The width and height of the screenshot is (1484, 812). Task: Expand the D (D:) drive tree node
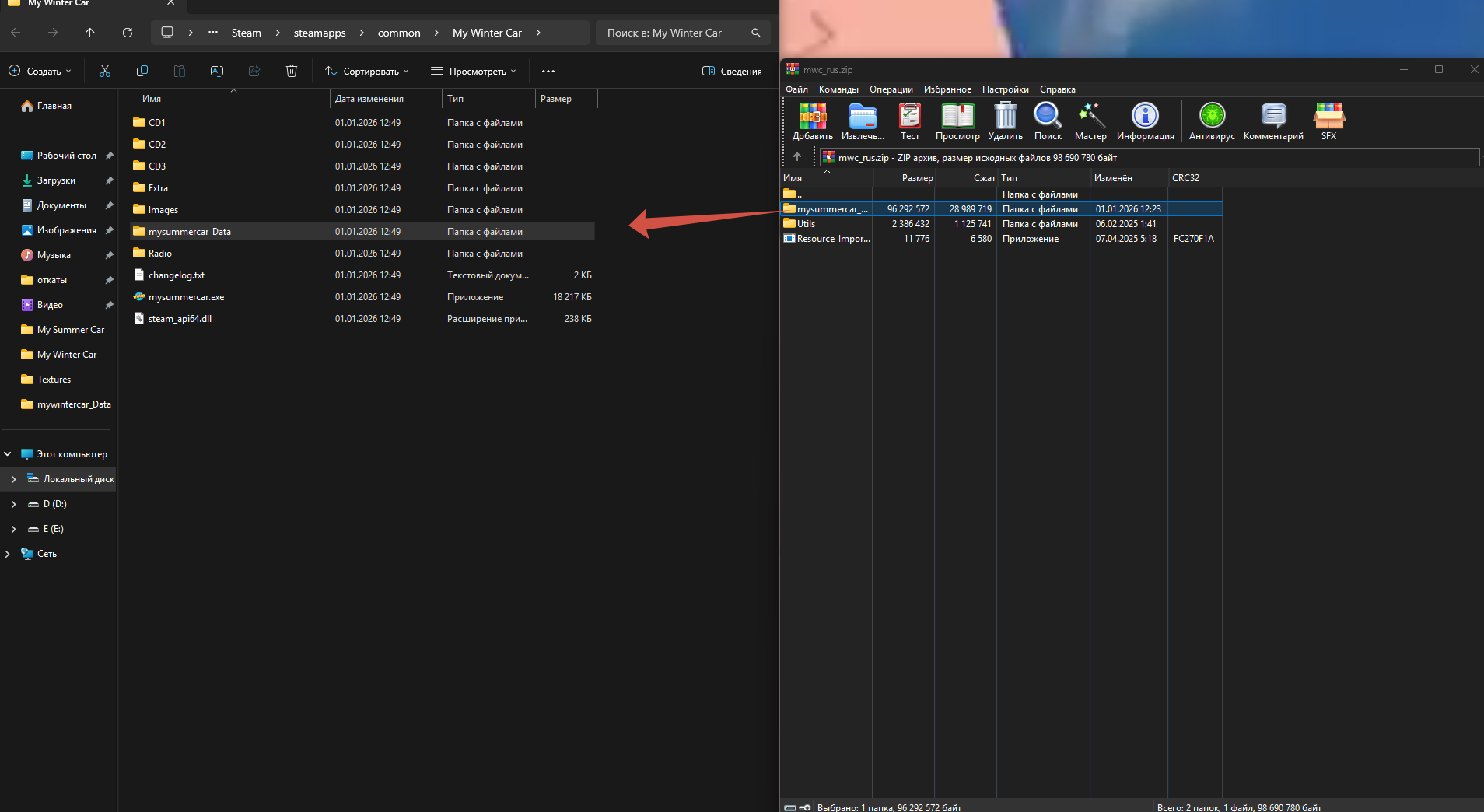point(13,504)
